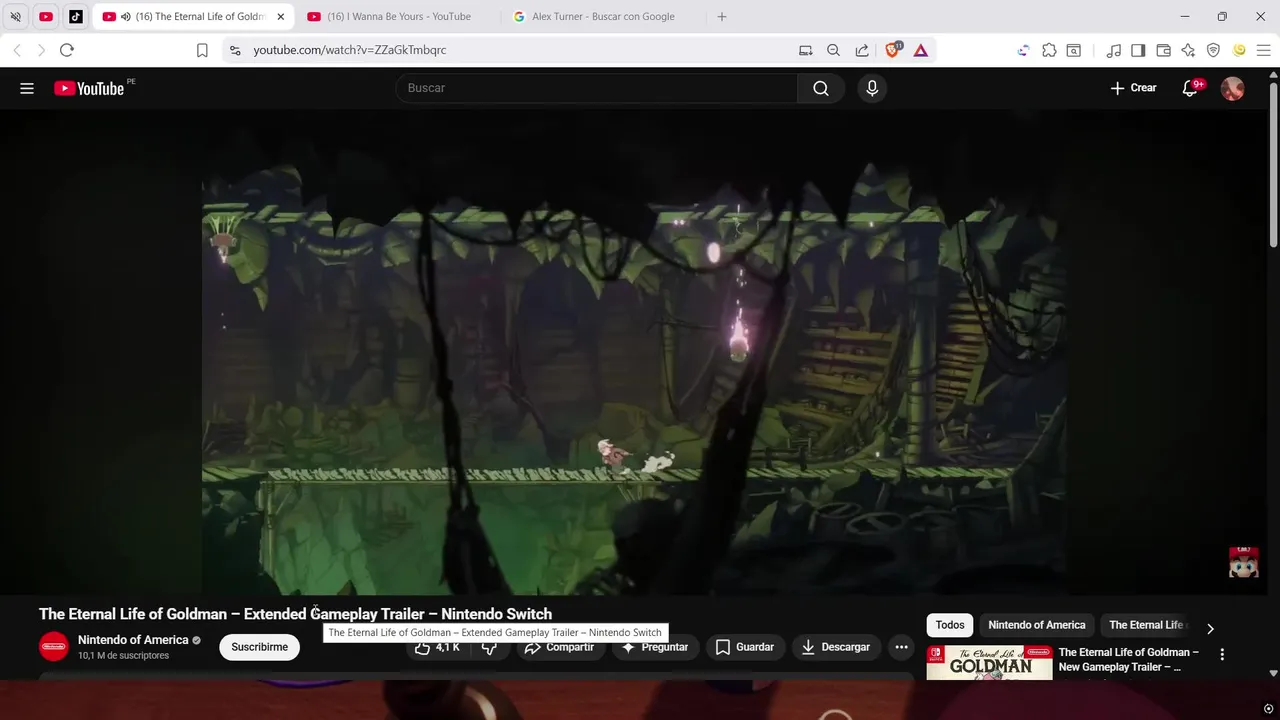Open the Nintendo of America channel avatar
The height and width of the screenshot is (720, 1280).
tap(54, 647)
